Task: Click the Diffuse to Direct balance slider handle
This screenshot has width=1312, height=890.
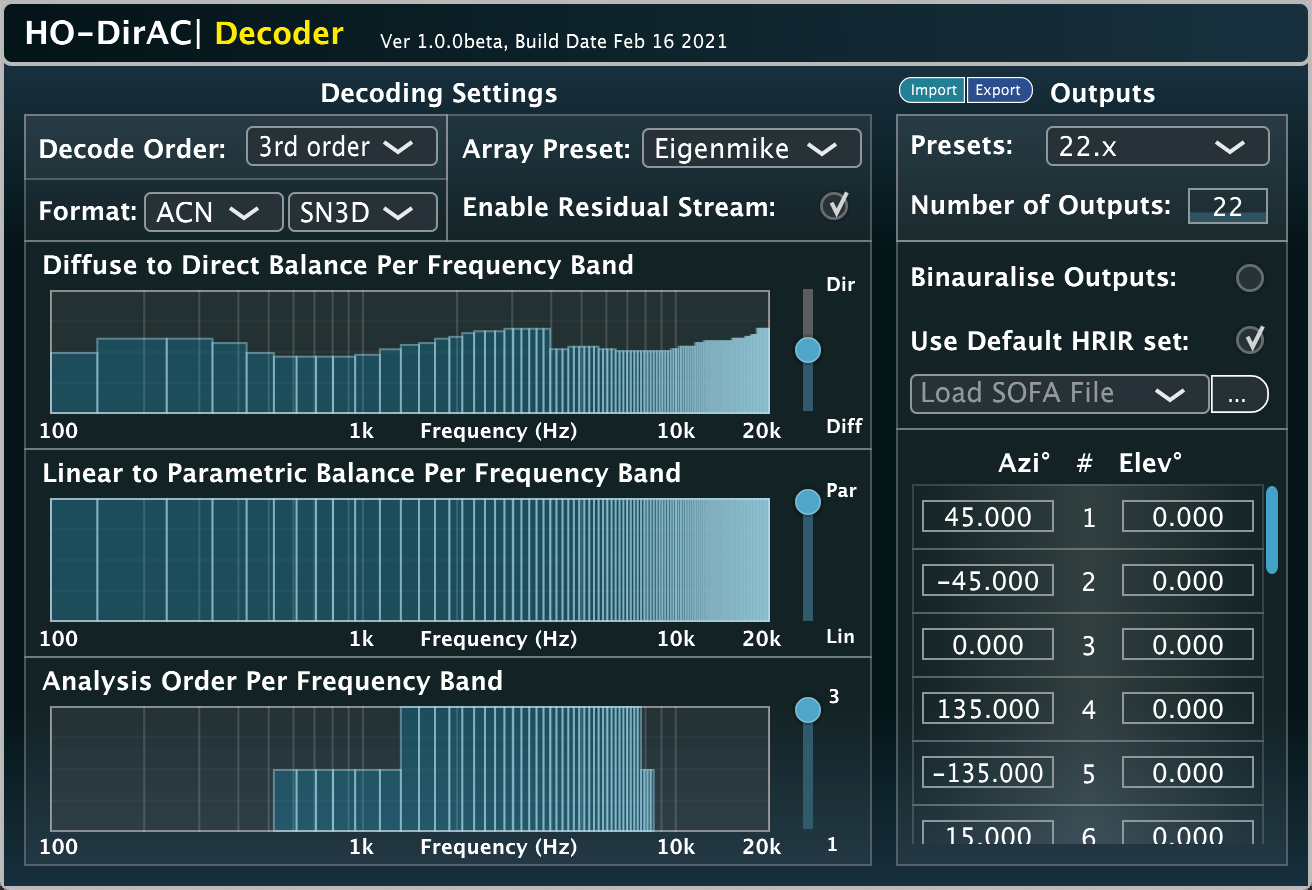Action: pos(807,350)
